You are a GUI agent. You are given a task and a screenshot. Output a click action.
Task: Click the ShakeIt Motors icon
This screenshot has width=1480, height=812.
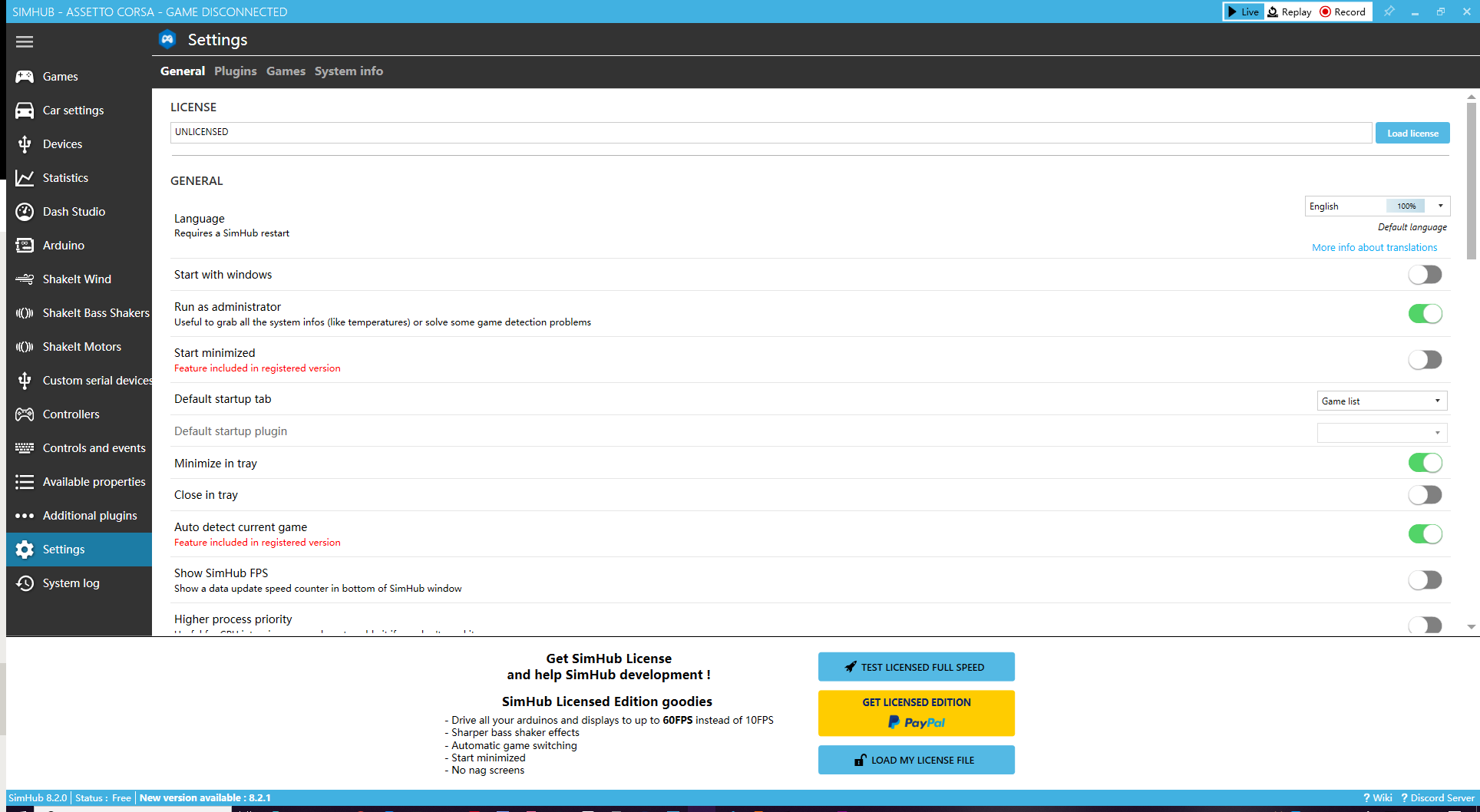coord(25,347)
